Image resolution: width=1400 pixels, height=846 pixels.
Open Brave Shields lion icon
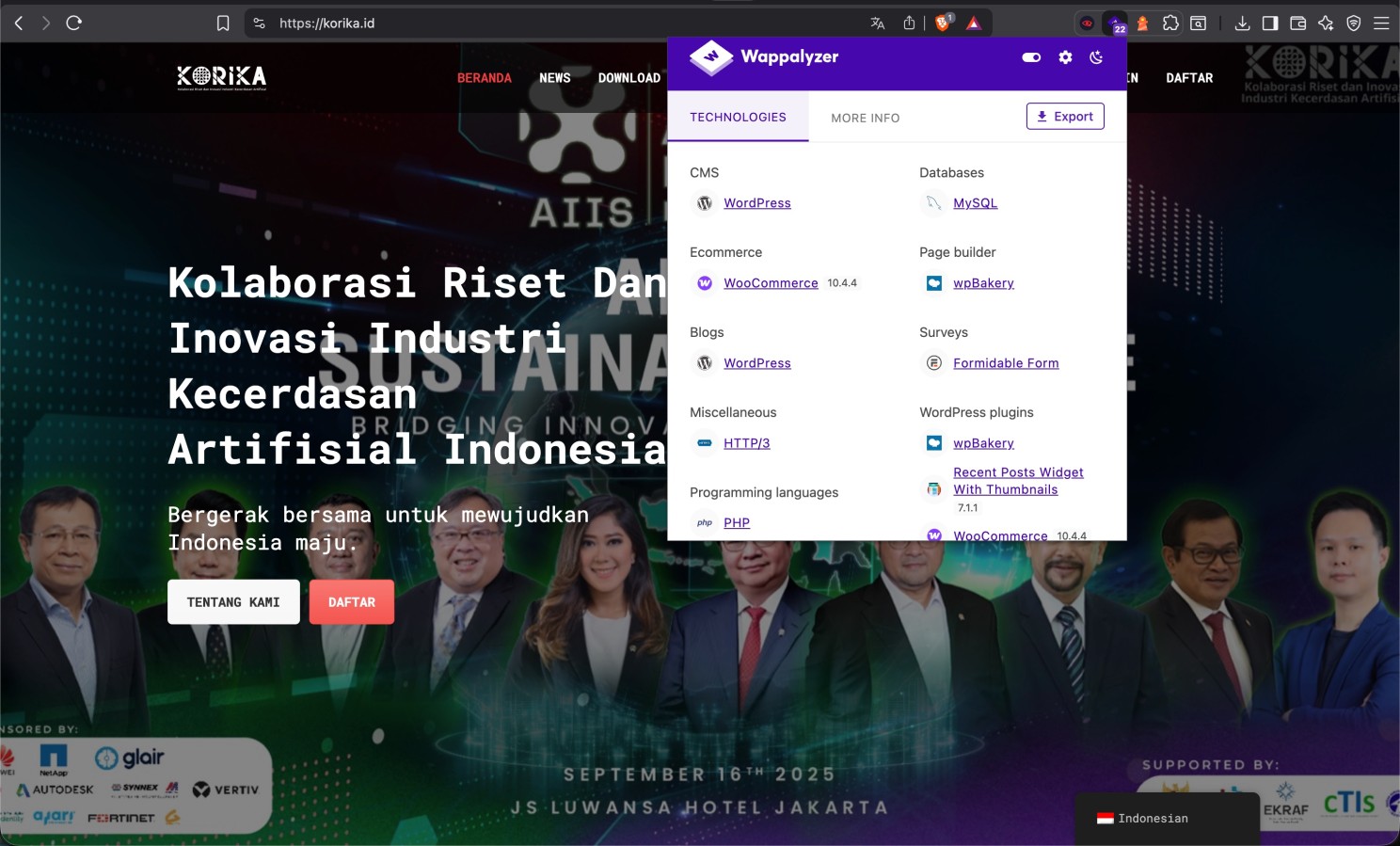(943, 24)
